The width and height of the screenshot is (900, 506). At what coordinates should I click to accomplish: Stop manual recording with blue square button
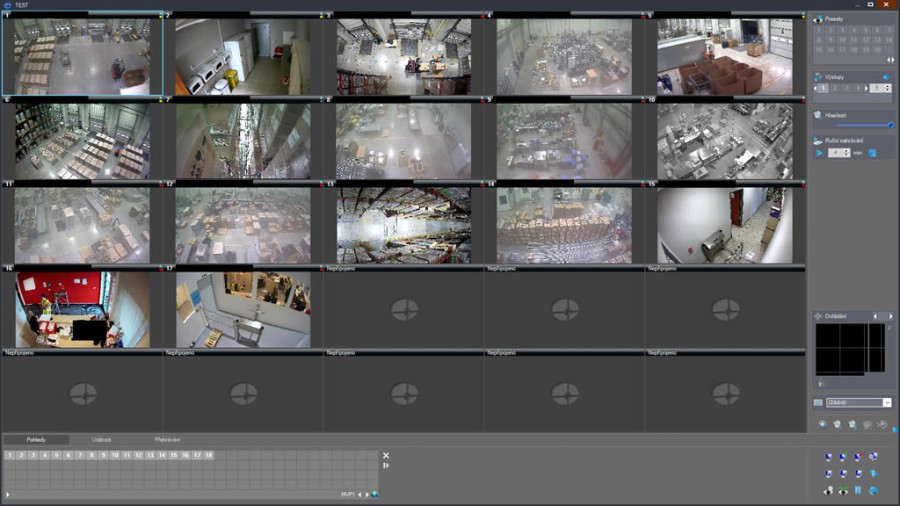tap(871, 153)
